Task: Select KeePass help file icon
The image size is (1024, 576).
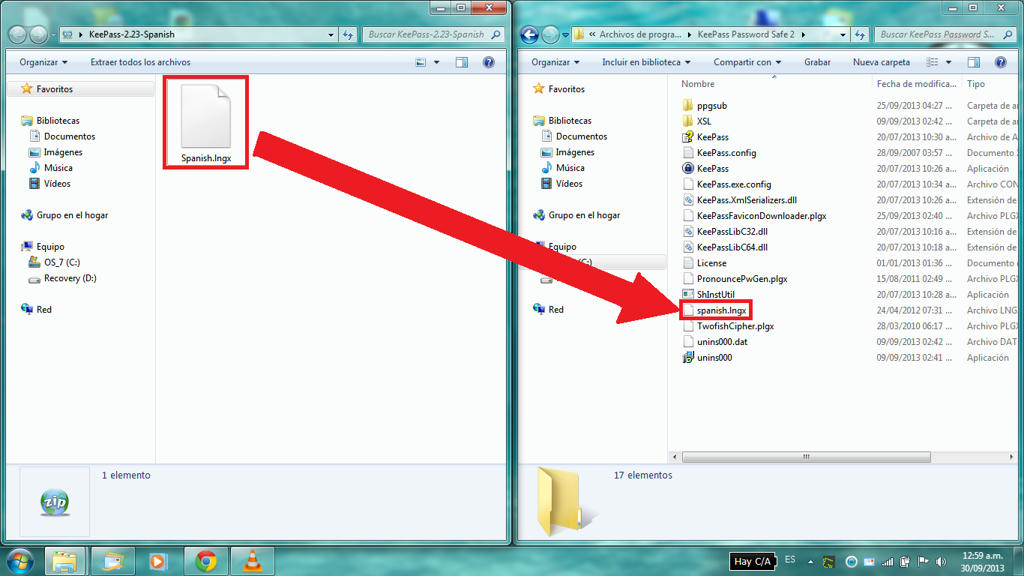Action: point(688,136)
